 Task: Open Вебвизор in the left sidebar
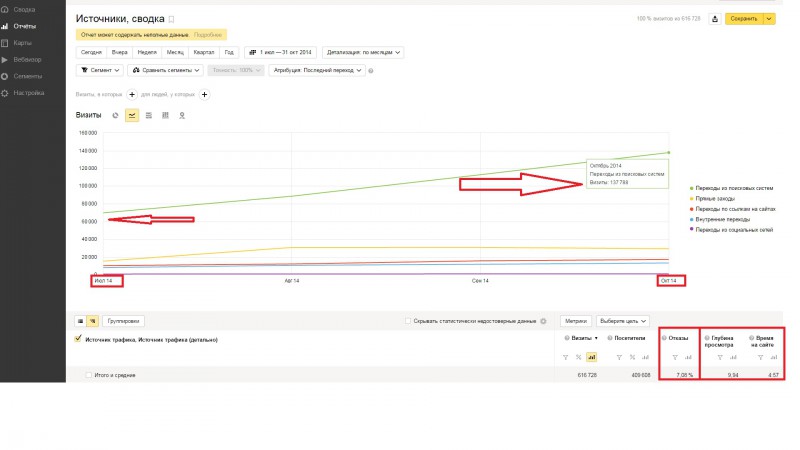coord(28,60)
